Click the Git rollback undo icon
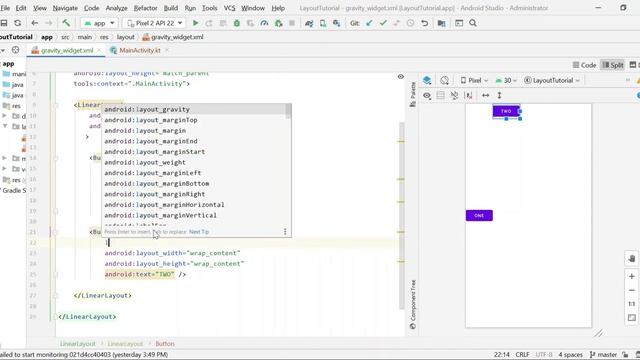The width and height of the screenshot is (640, 360). tap(424, 23)
